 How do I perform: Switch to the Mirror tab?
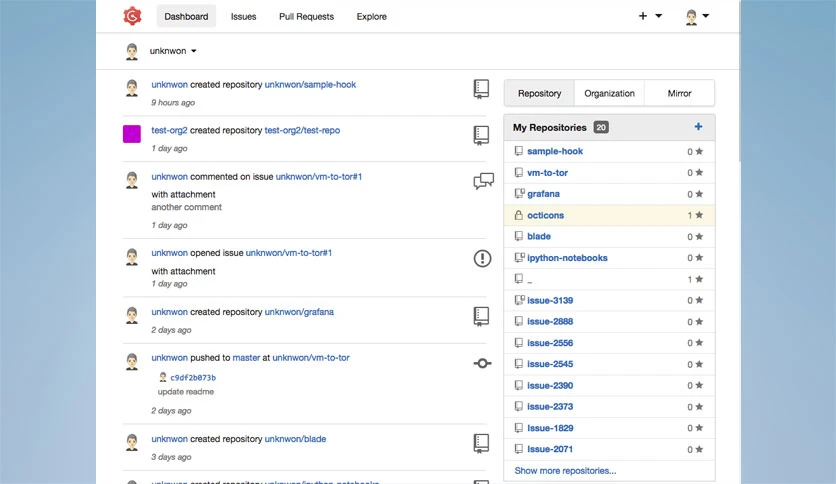coord(679,93)
